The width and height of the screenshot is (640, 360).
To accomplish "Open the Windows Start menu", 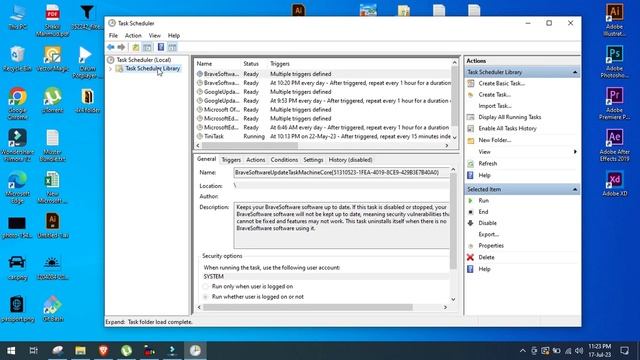I will coord(11,351).
